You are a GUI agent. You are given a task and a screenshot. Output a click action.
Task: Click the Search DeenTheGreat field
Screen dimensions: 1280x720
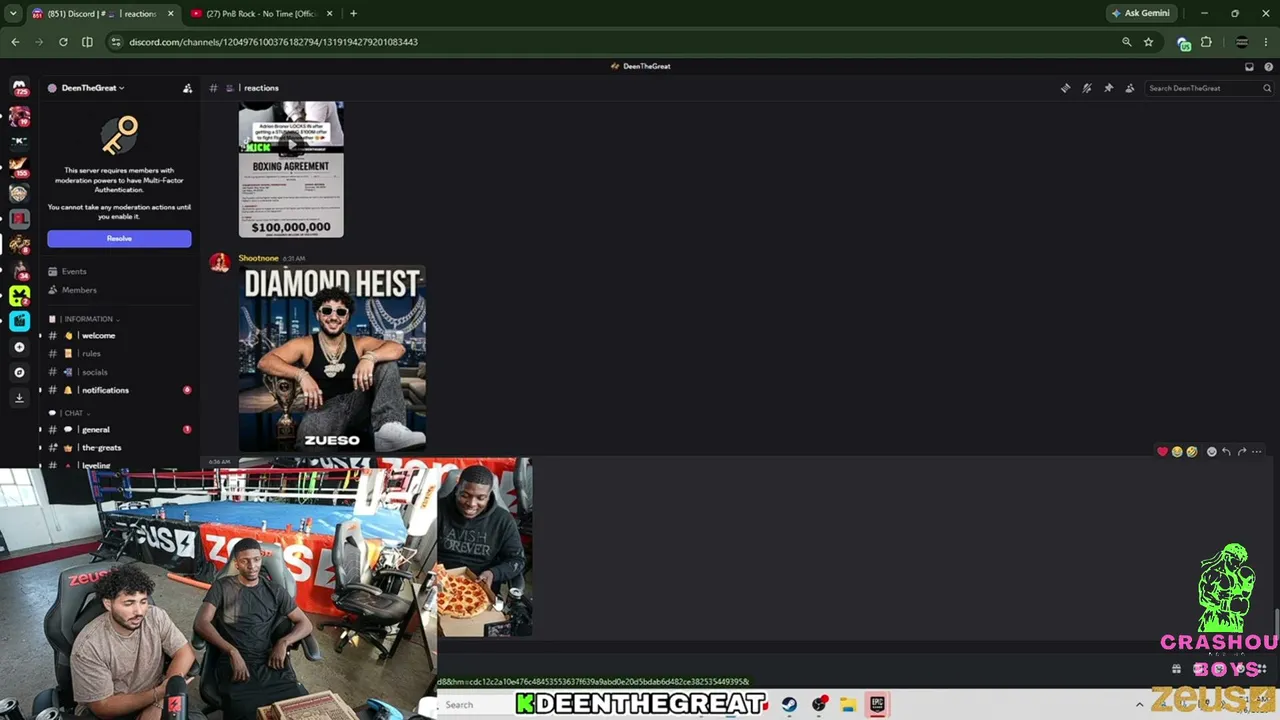(1209, 88)
